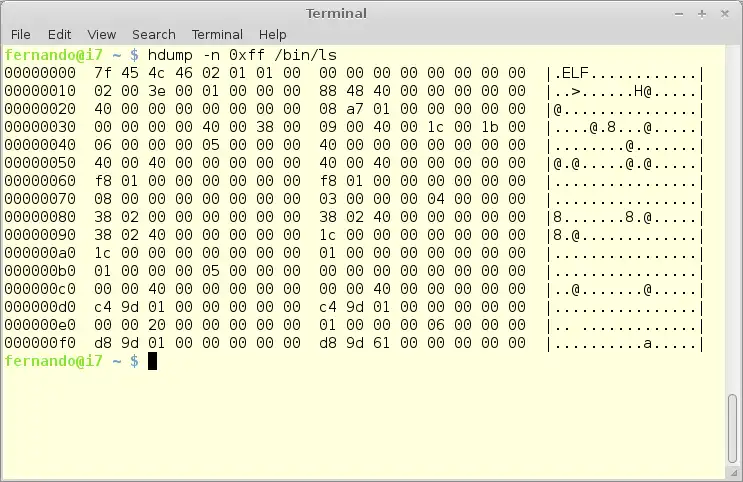Click byte '3e' in row 00000010

point(157,91)
